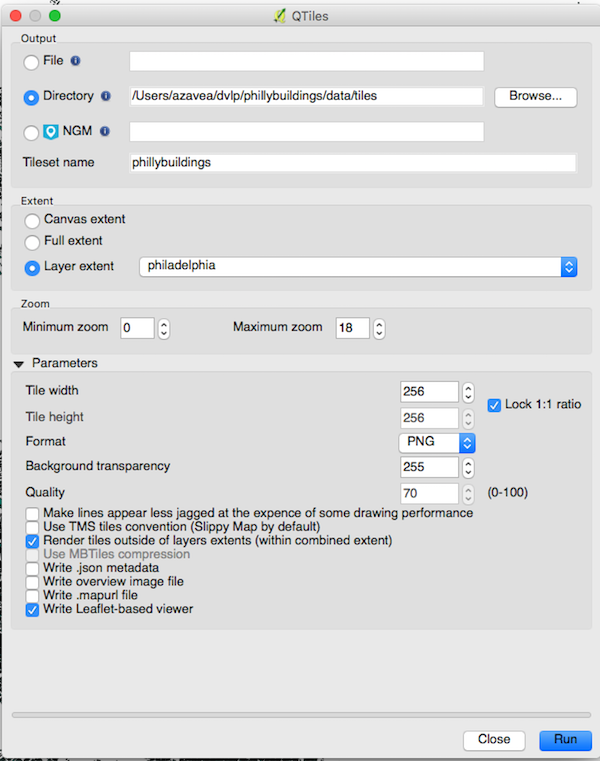Click the NGM shield logo icon

click(x=51, y=131)
